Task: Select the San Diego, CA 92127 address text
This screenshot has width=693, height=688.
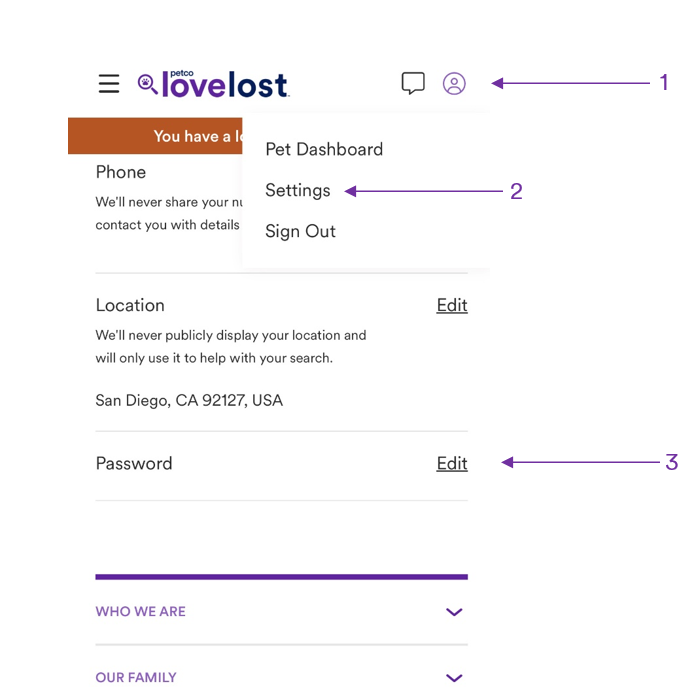Action: click(x=189, y=400)
